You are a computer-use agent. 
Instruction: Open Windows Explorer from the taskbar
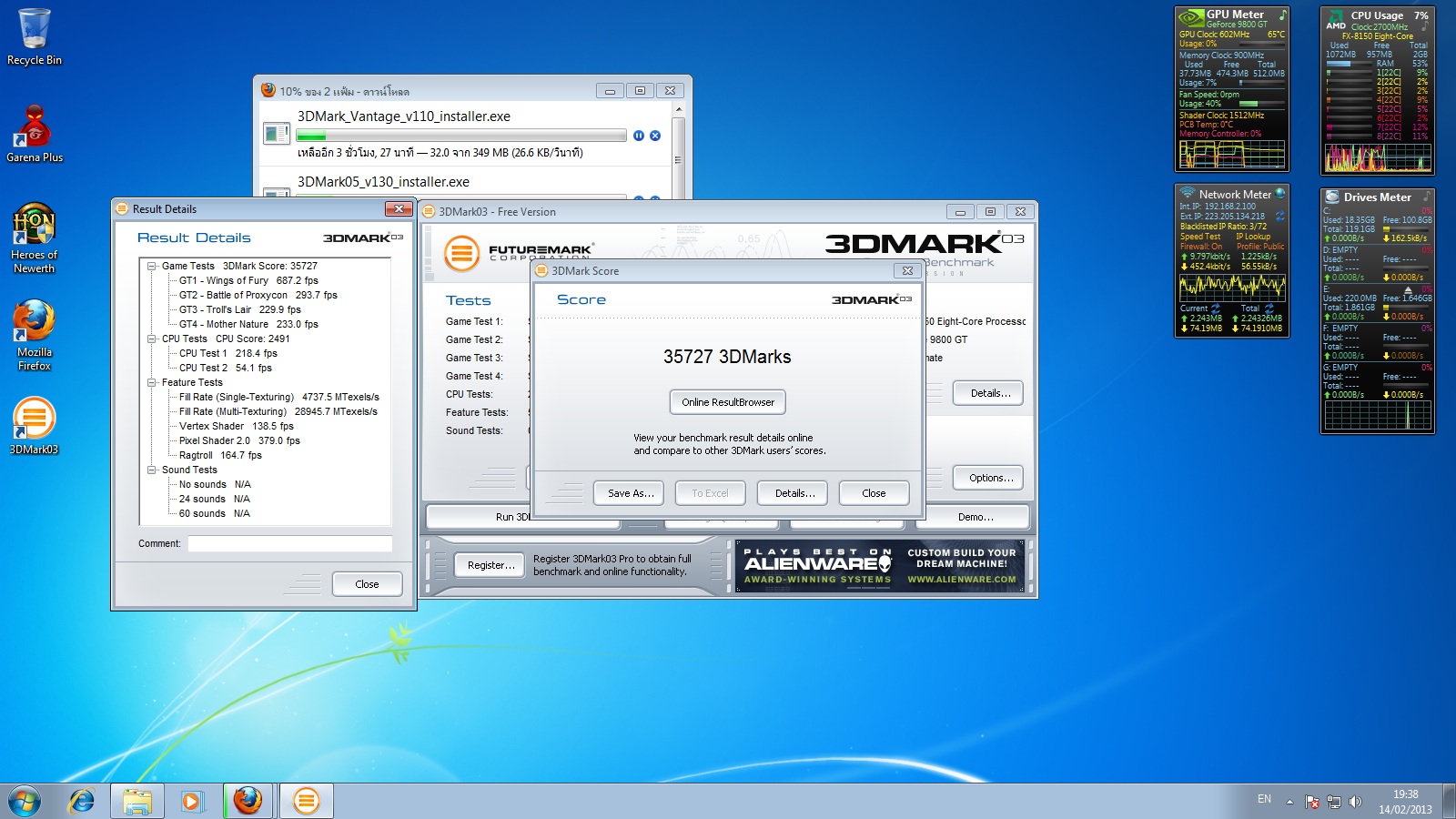(x=137, y=801)
